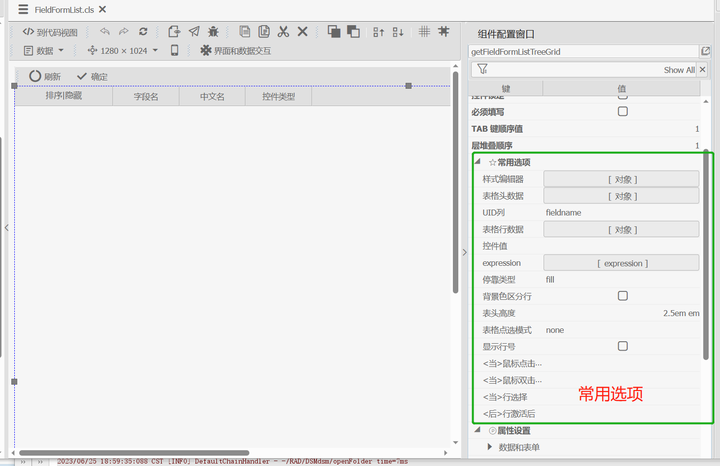The width and height of the screenshot is (720, 466).
Task: Close the FieldFormList.cls tab
Action: coord(103,9)
